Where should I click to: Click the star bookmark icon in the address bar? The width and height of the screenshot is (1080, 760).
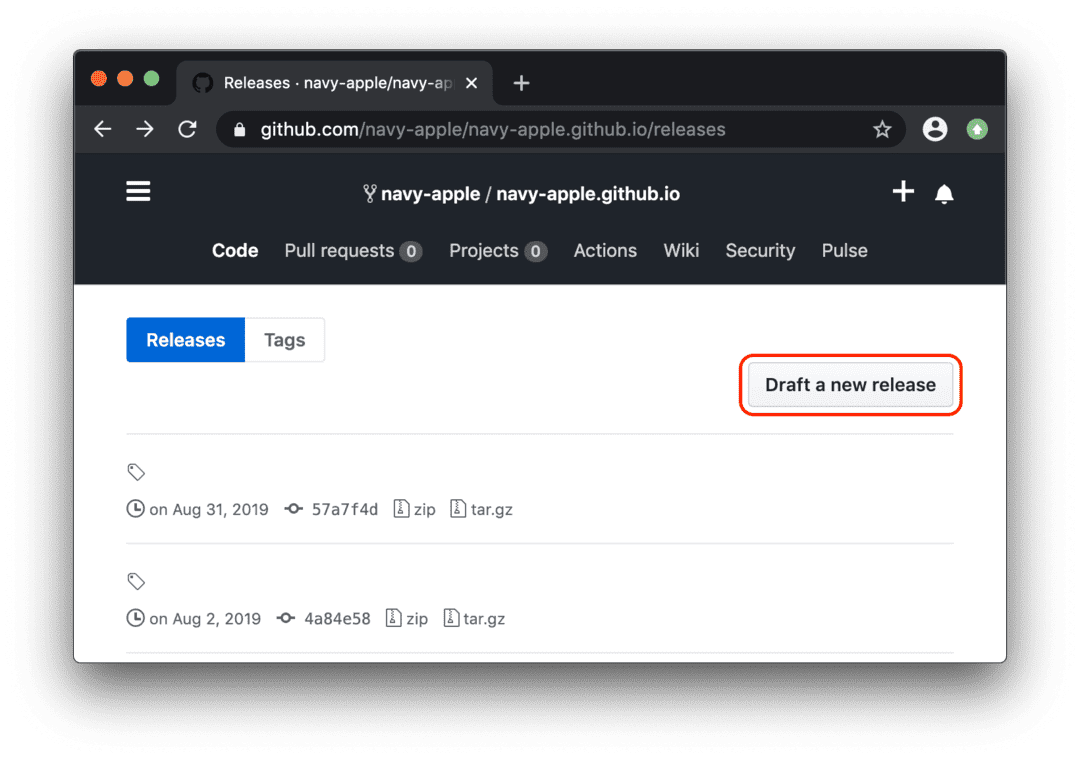pos(882,129)
